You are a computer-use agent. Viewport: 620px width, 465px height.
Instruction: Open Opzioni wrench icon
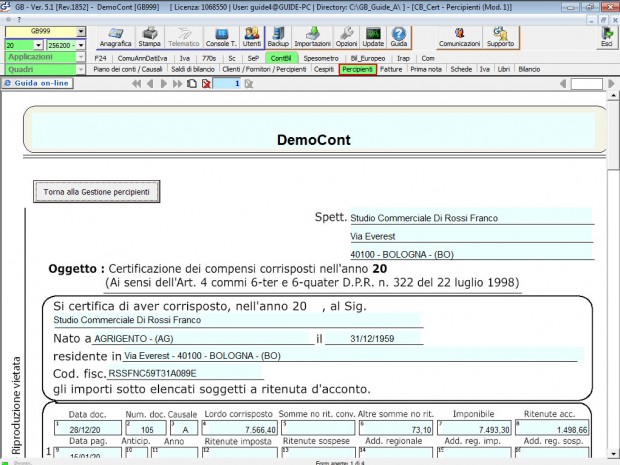[346, 37]
